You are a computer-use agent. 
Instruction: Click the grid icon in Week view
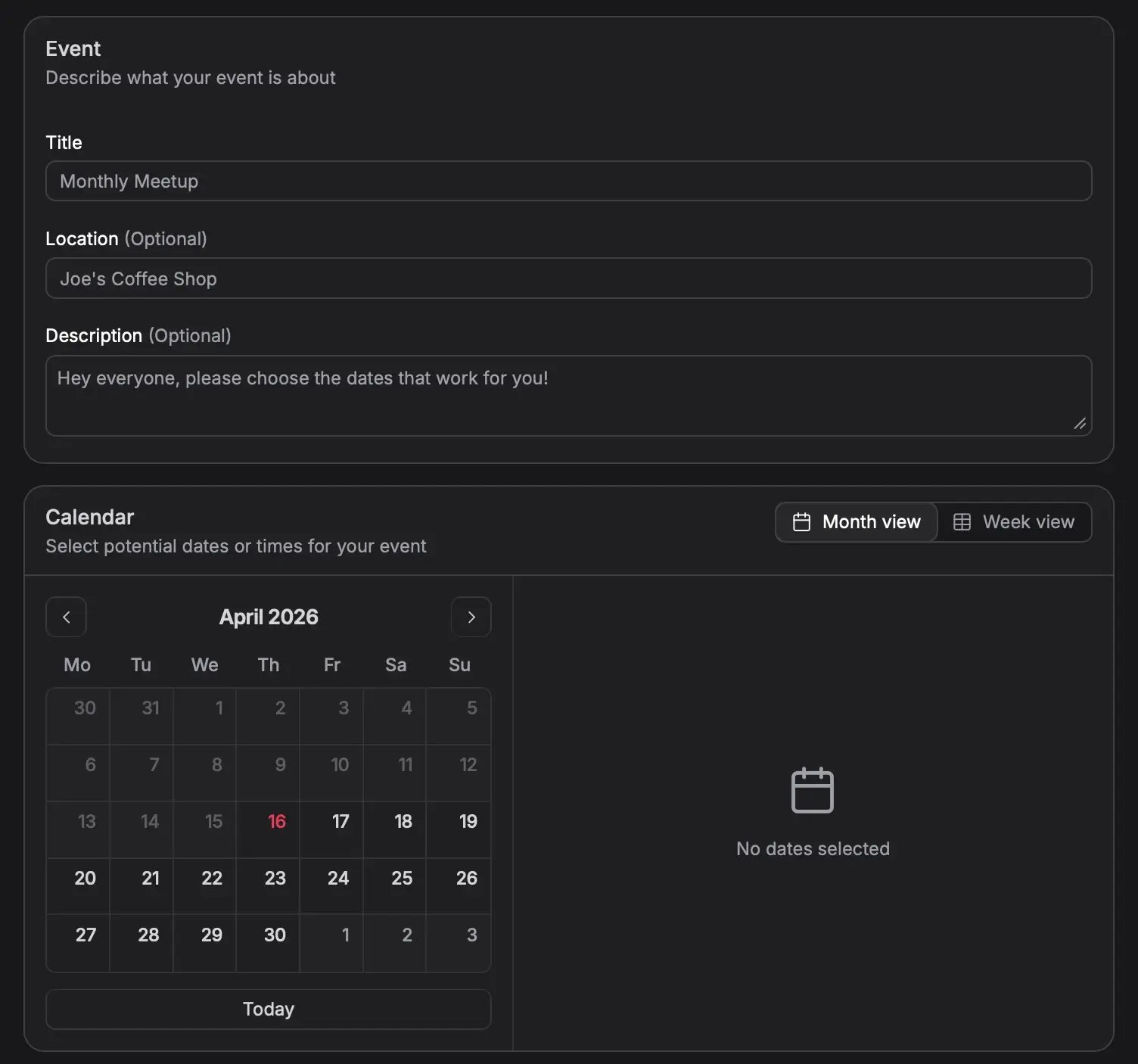tap(962, 522)
